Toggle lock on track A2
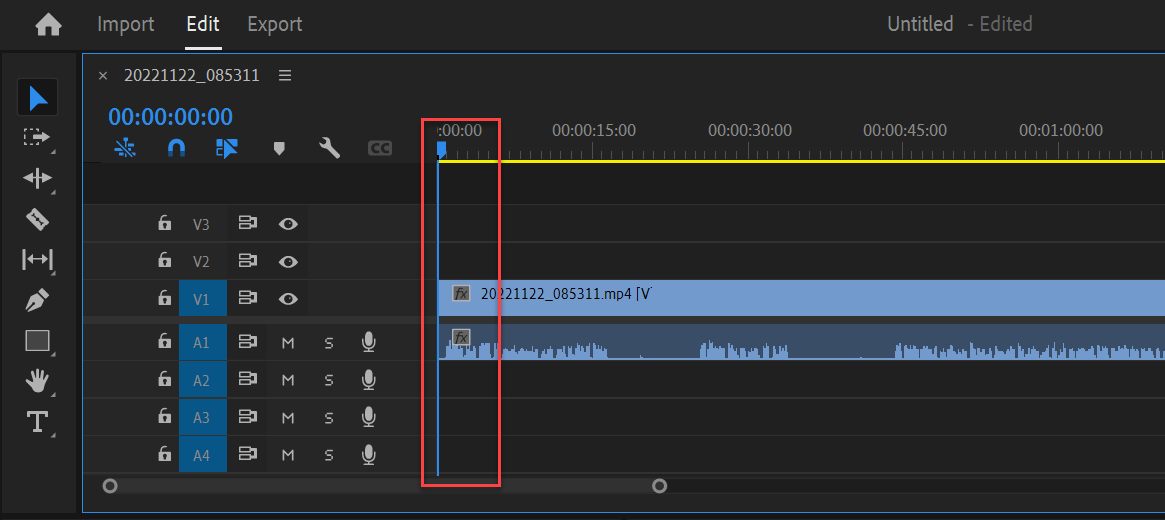This screenshot has width=1165, height=520. click(x=164, y=380)
